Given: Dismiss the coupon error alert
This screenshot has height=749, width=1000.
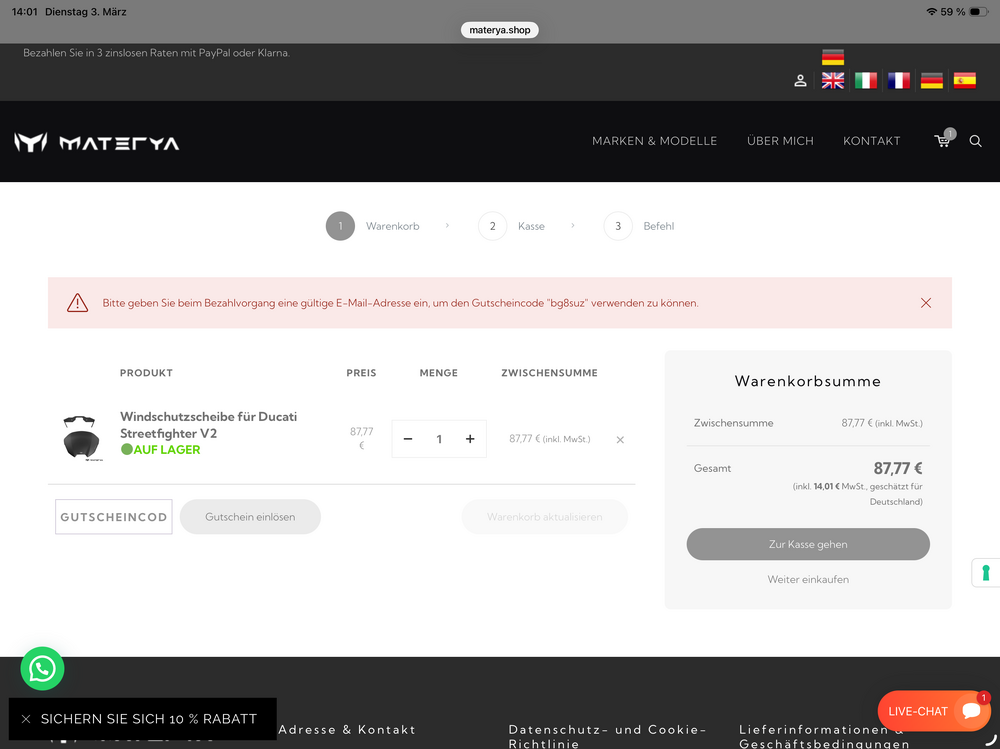Looking at the screenshot, I should coord(925,302).
